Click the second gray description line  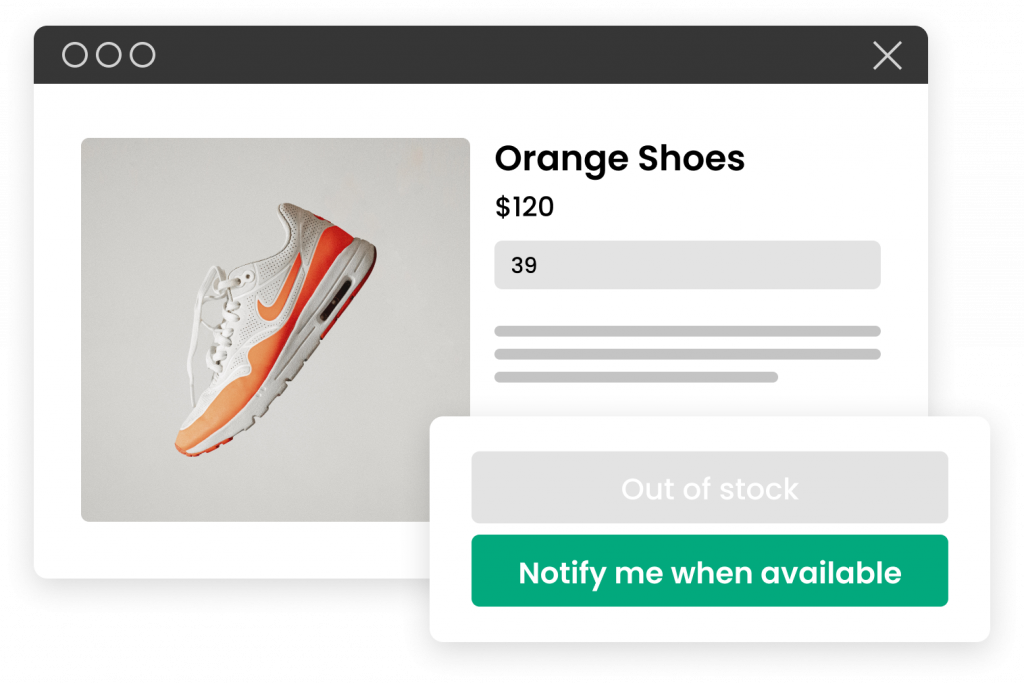coord(687,354)
